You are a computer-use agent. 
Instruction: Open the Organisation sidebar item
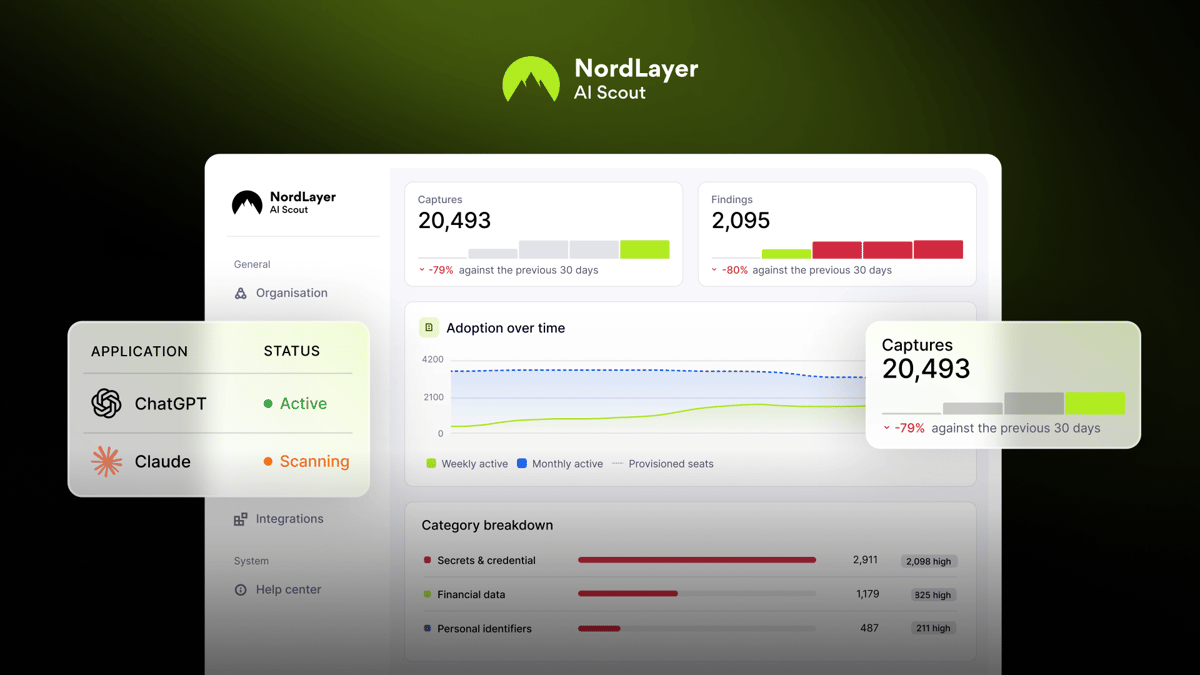click(x=281, y=293)
